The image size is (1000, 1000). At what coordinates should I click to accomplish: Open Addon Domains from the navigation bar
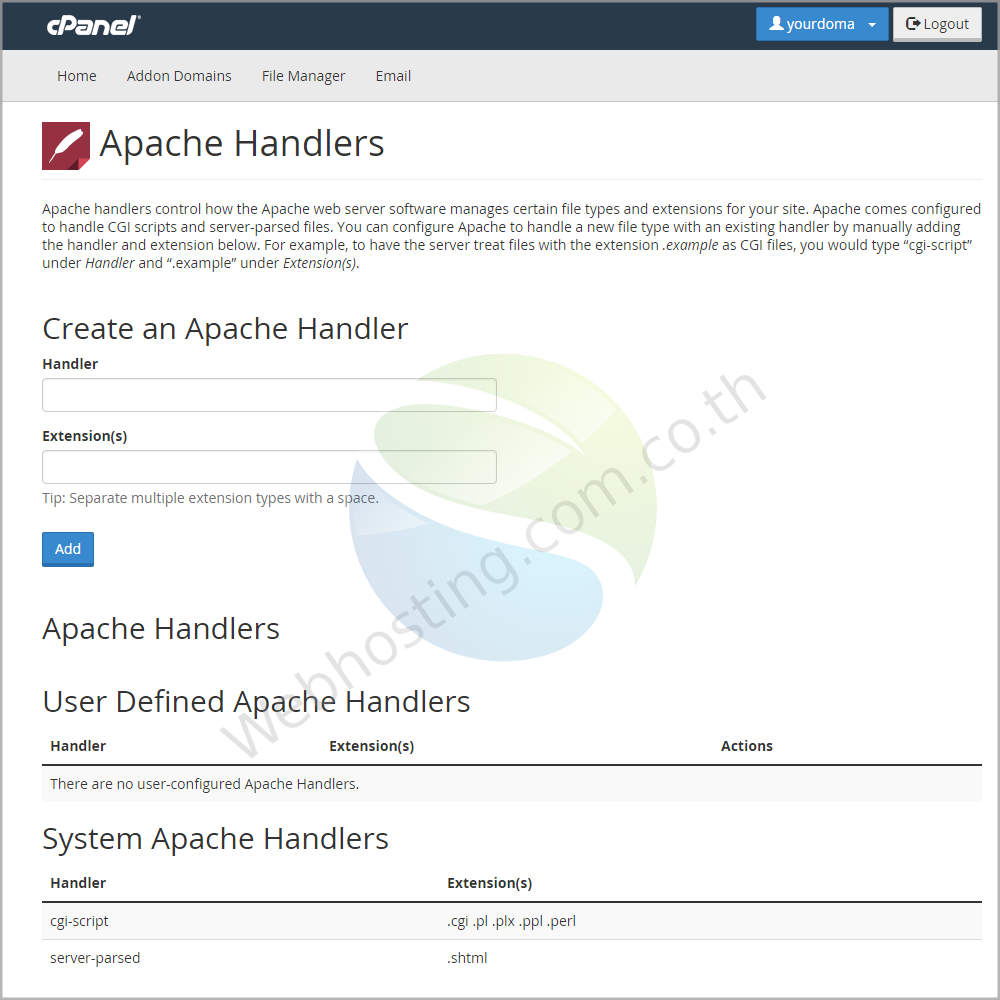point(179,75)
